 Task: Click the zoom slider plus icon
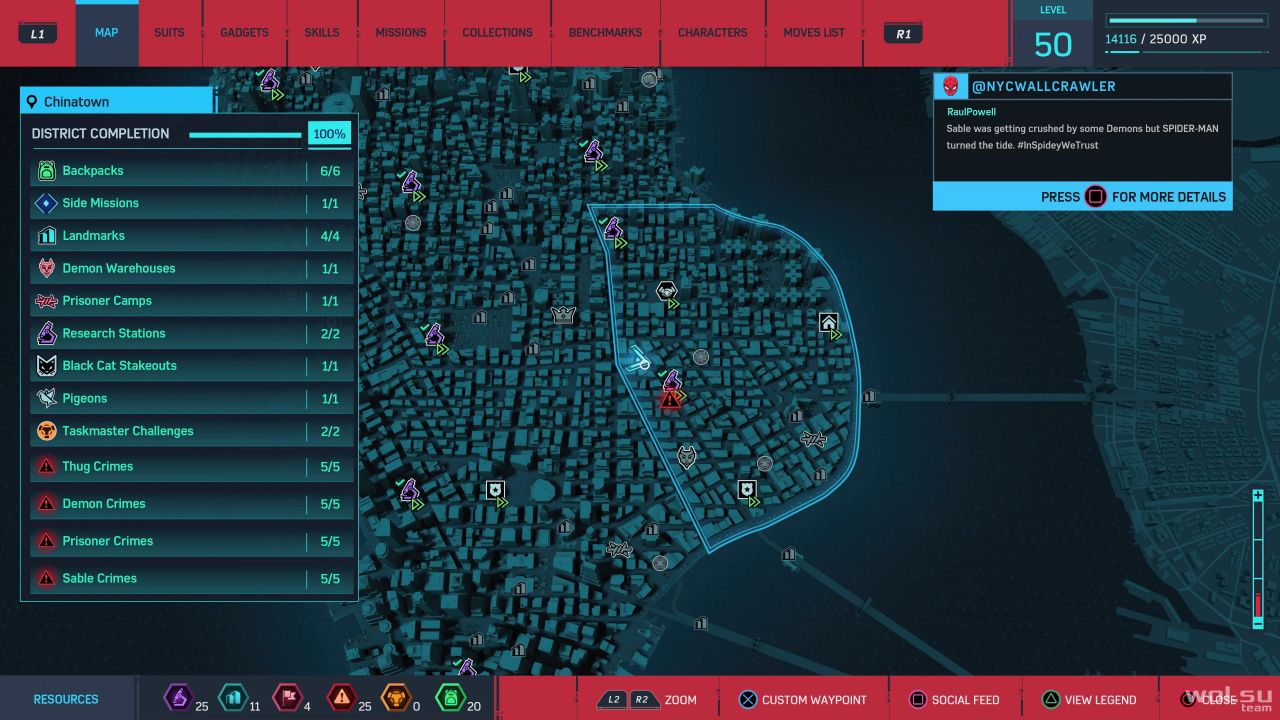[x=1258, y=496]
